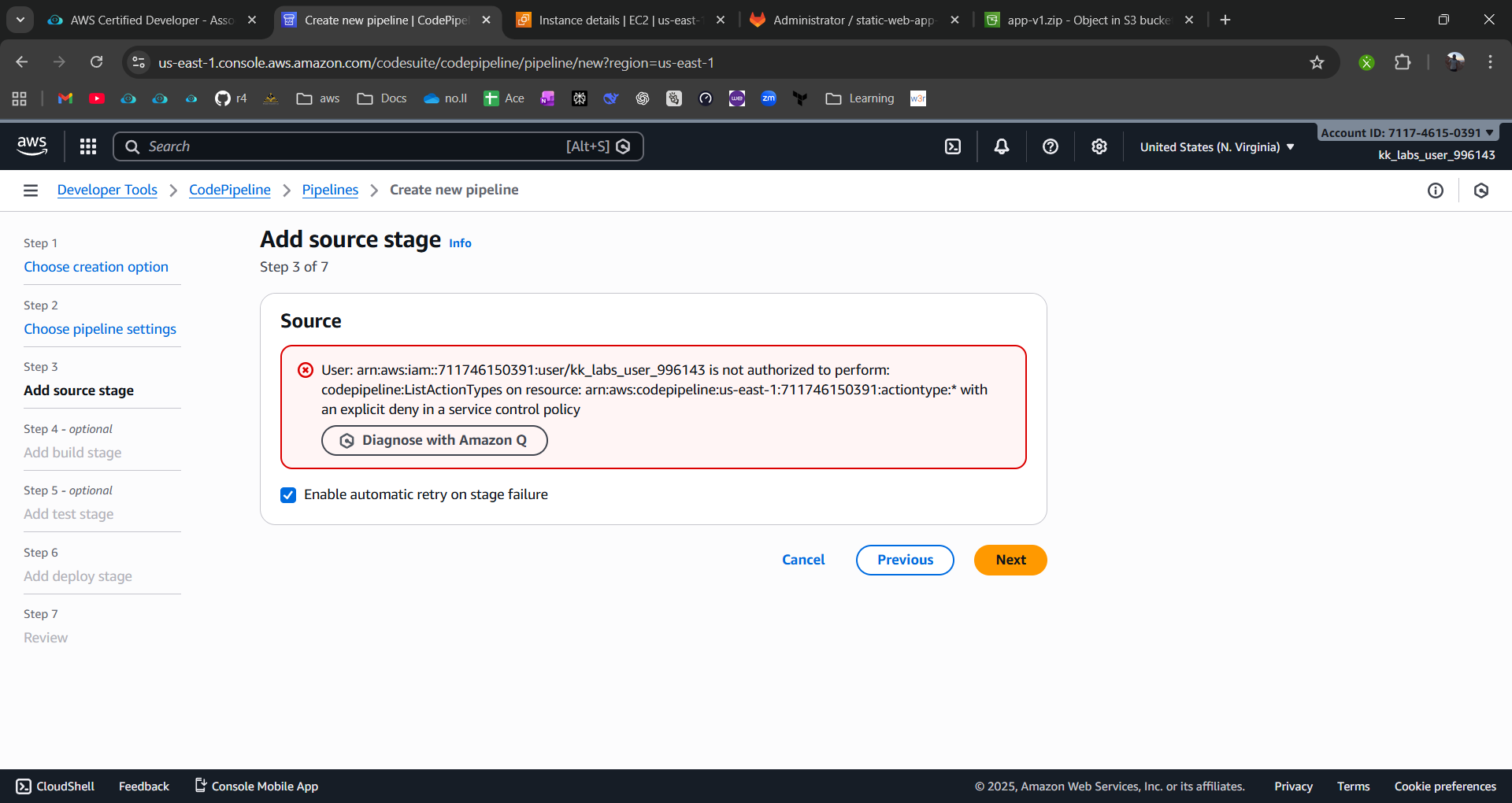Go to the Developer Tools breadcrumb

click(107, 190)
